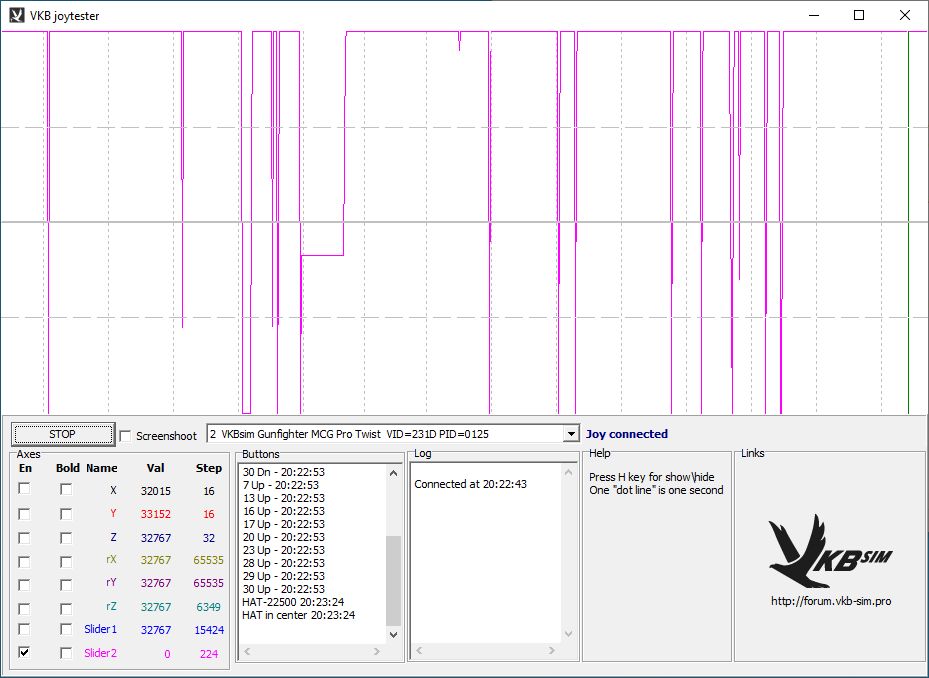
Task: Tick the Bold checkbox for Z axis
Action: [66, 538]
